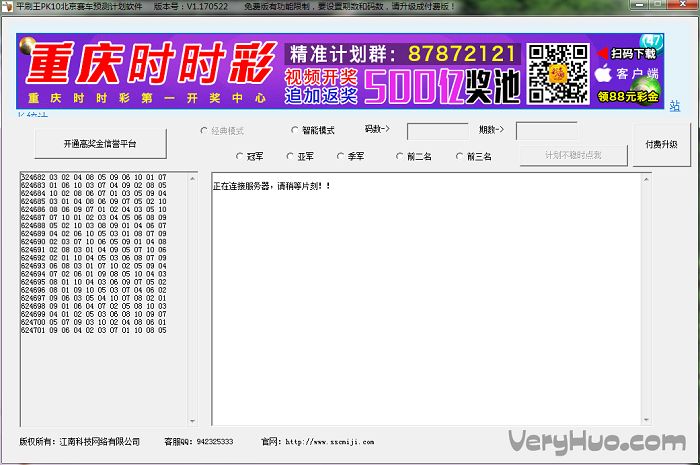Screen dimensions: 700x465
Task: Click the red 扫码下载 arrow in the banner
Action: click(603, 54)
